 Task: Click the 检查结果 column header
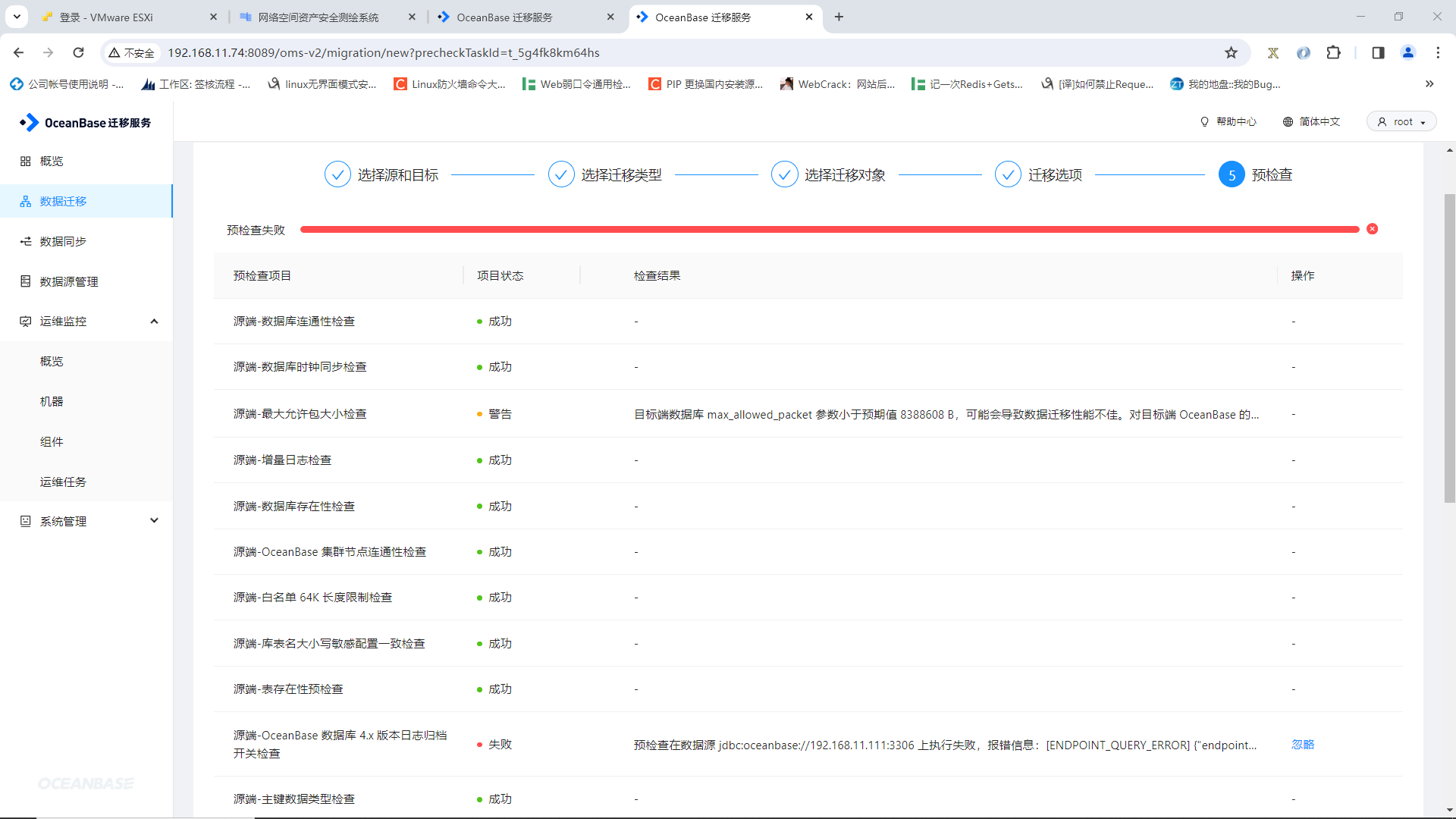(657, 275)
